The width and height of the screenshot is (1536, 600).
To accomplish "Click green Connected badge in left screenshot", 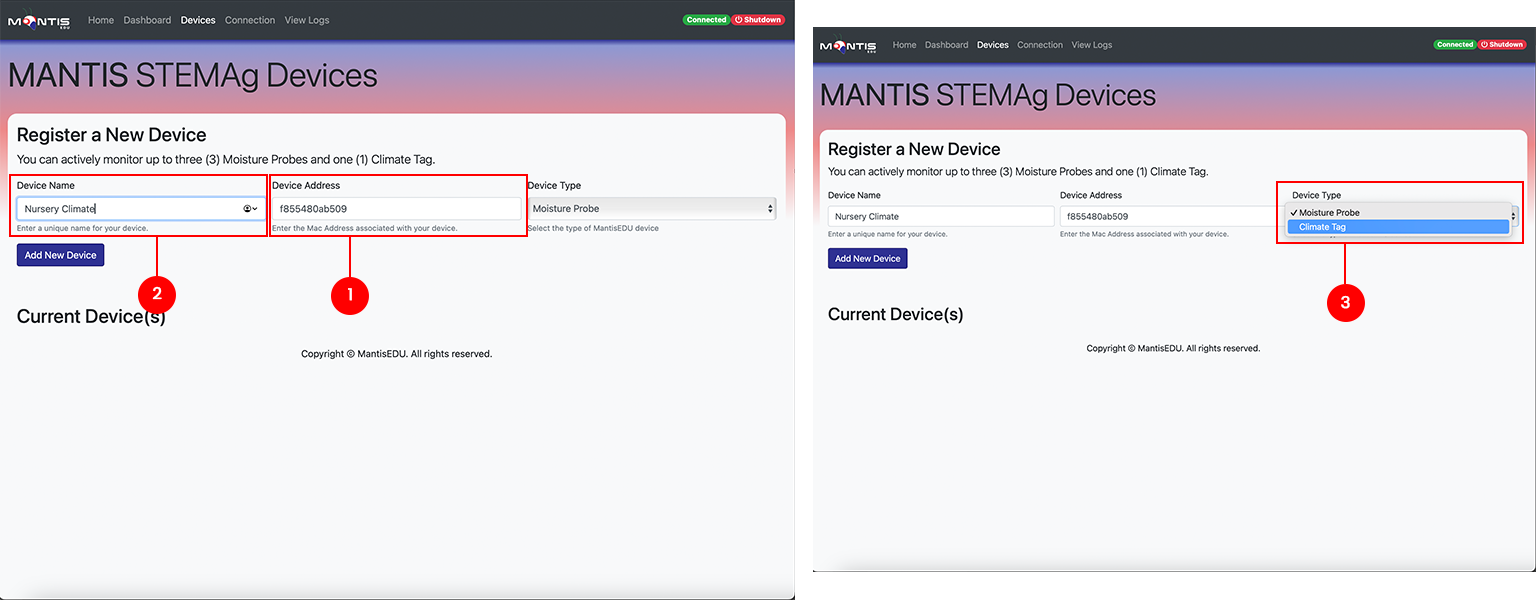I will coord(706,20).
